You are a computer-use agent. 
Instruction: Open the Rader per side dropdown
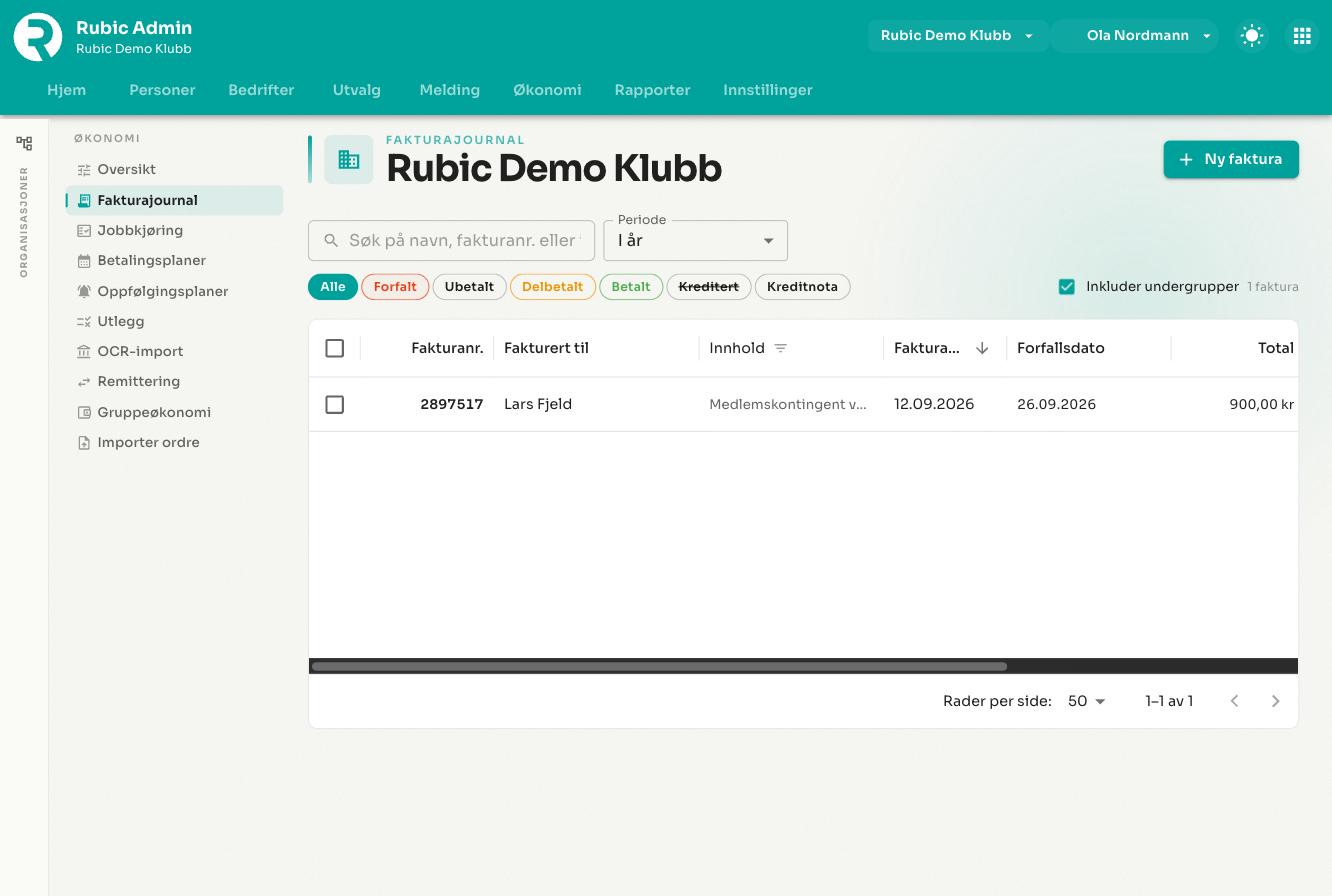pyautogui.click(x=1087, y=701)
